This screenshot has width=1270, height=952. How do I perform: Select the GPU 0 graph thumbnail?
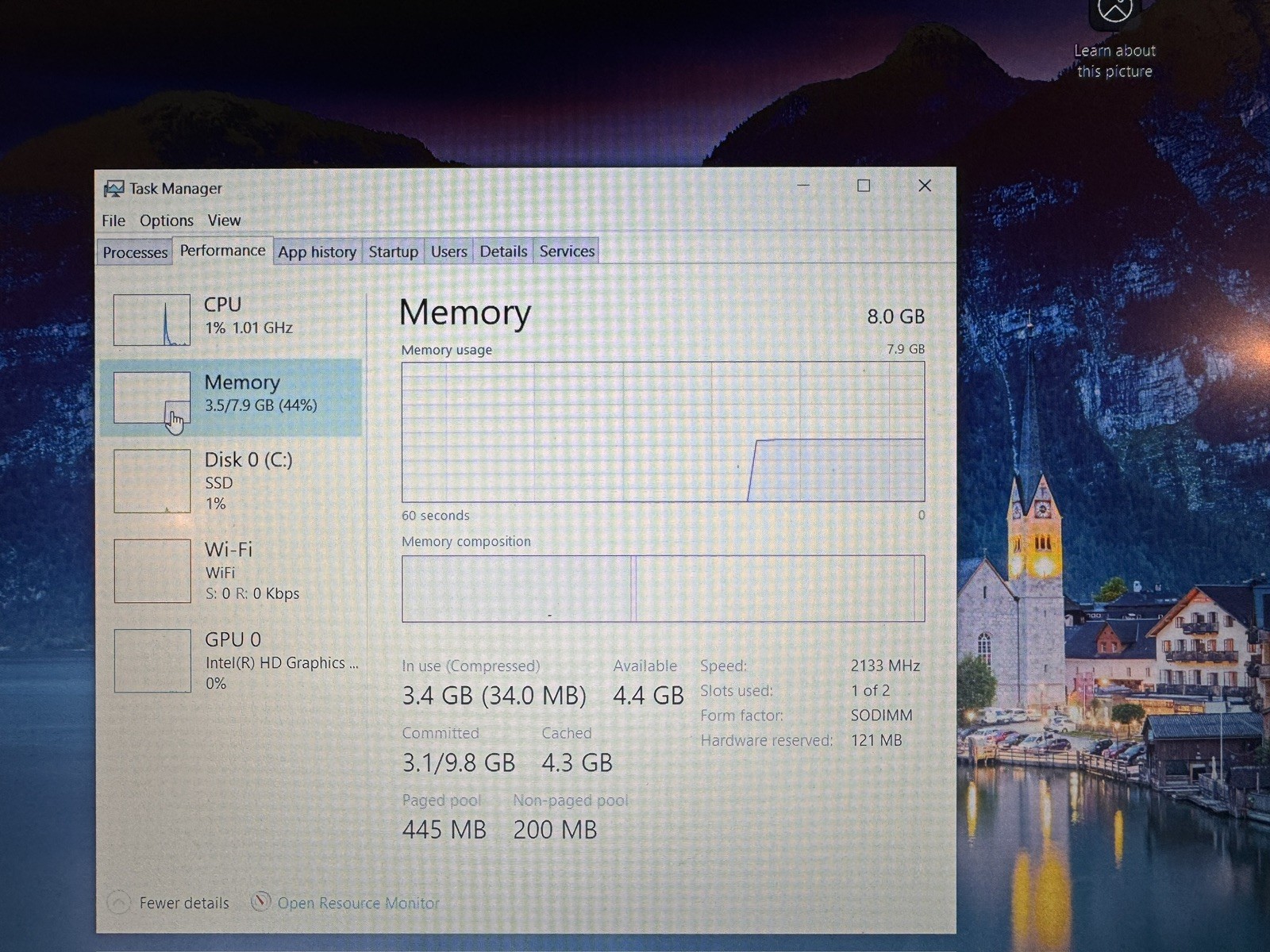[x=152, y=661]
